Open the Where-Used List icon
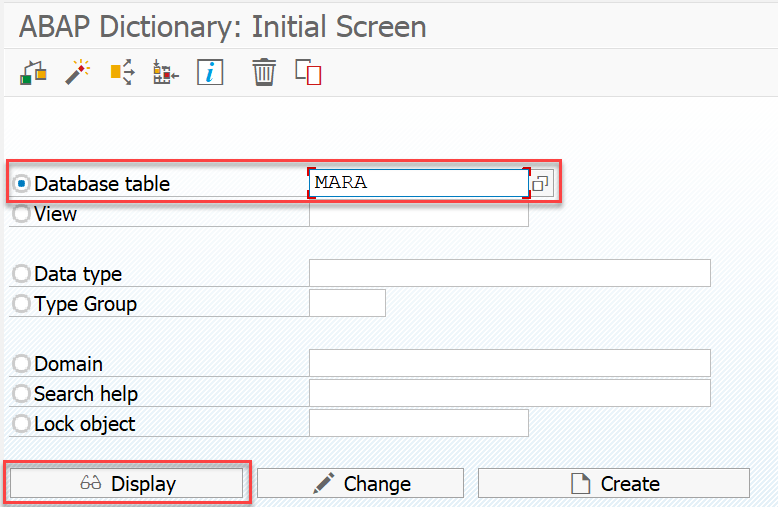This screenshot has height=507, width=778. [122, 73]
